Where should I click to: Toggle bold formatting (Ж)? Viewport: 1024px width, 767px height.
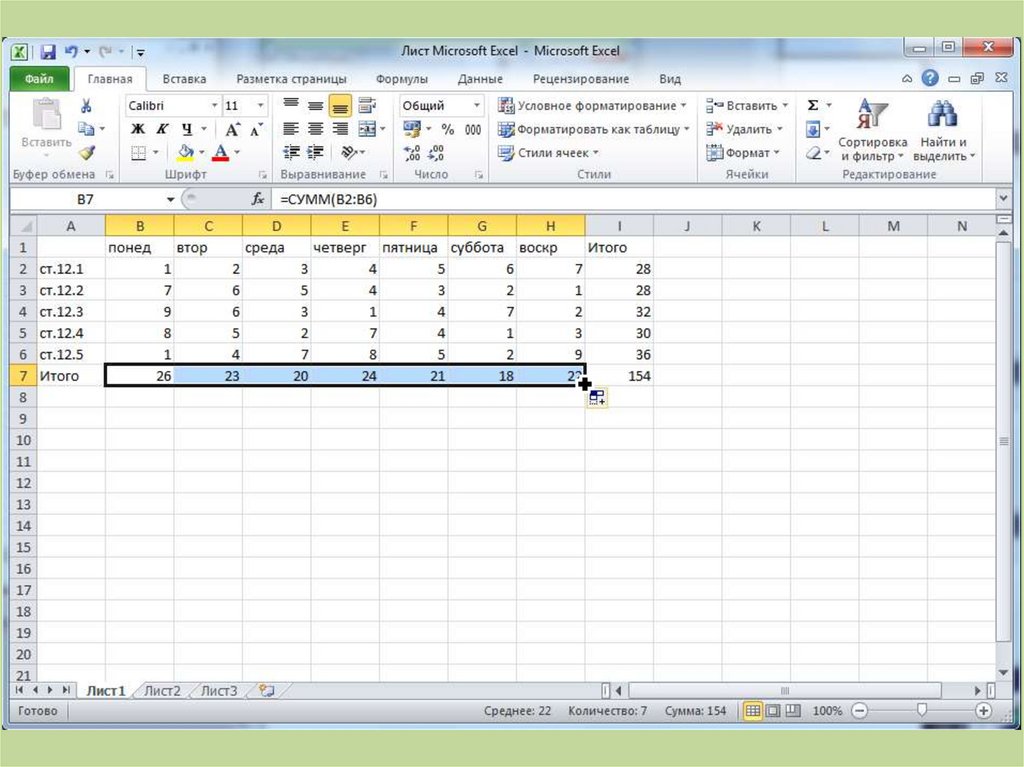coord(137,129)
